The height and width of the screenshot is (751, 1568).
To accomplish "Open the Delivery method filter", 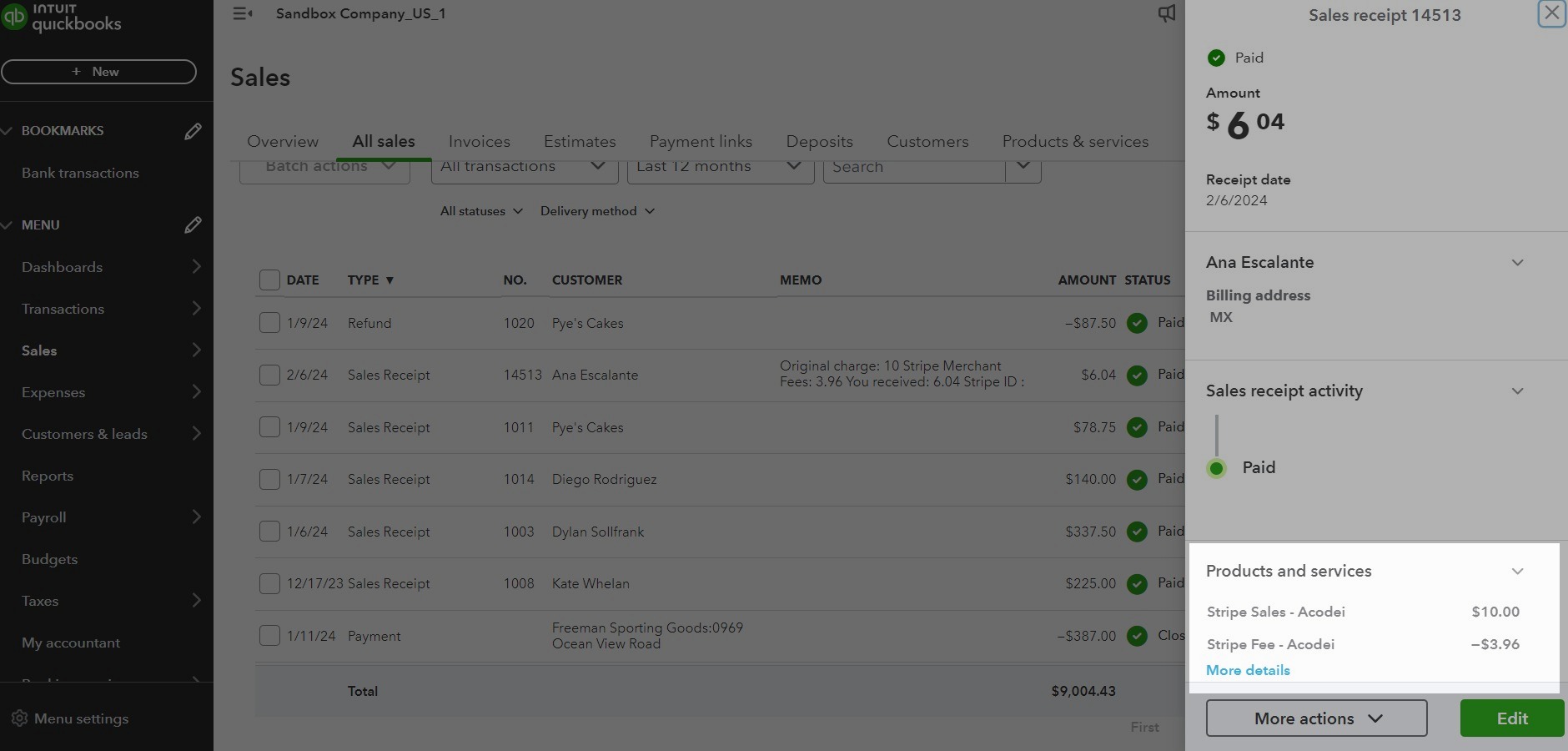I will click(597, 211).
